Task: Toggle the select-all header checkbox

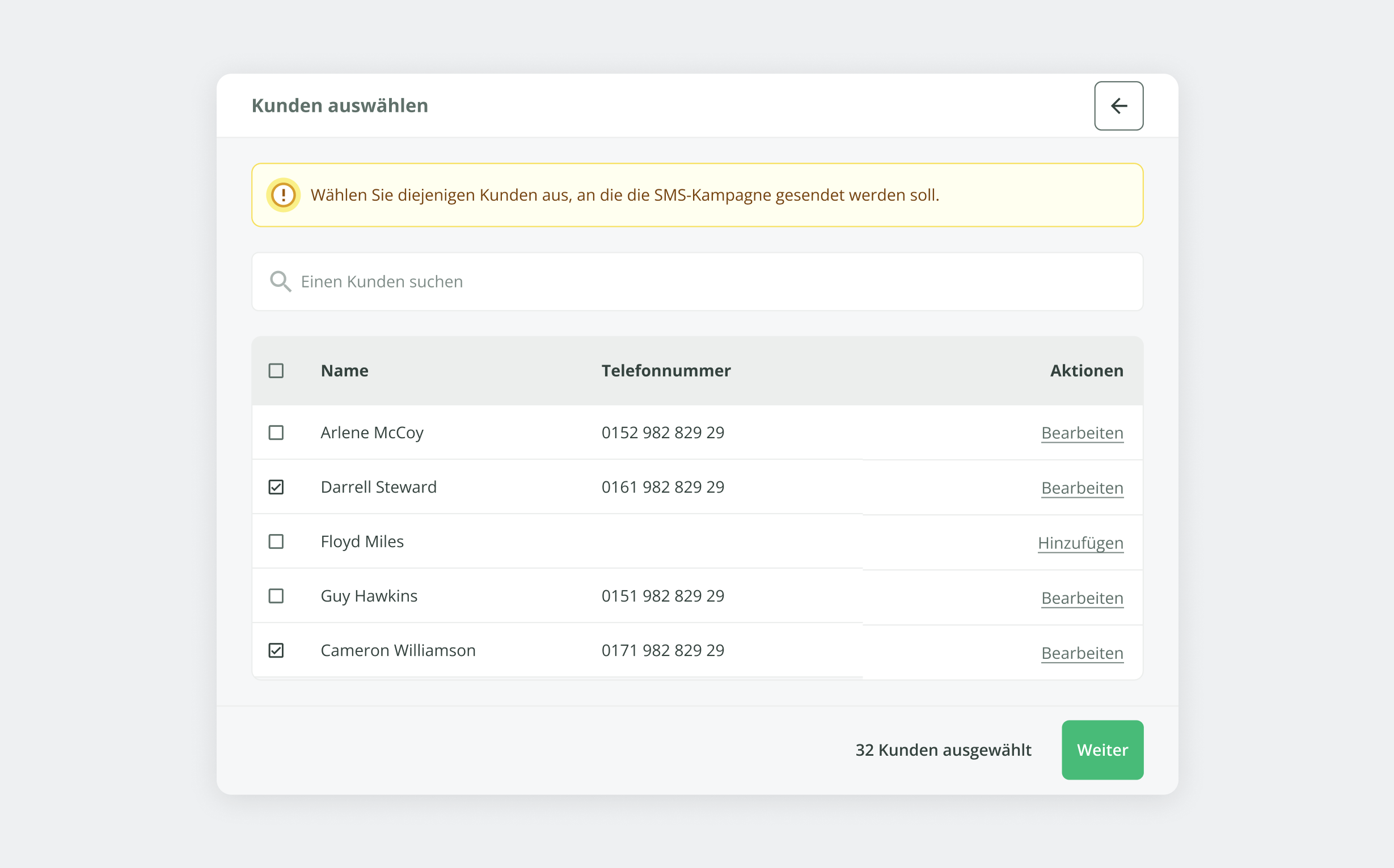Action: [276, 371]
